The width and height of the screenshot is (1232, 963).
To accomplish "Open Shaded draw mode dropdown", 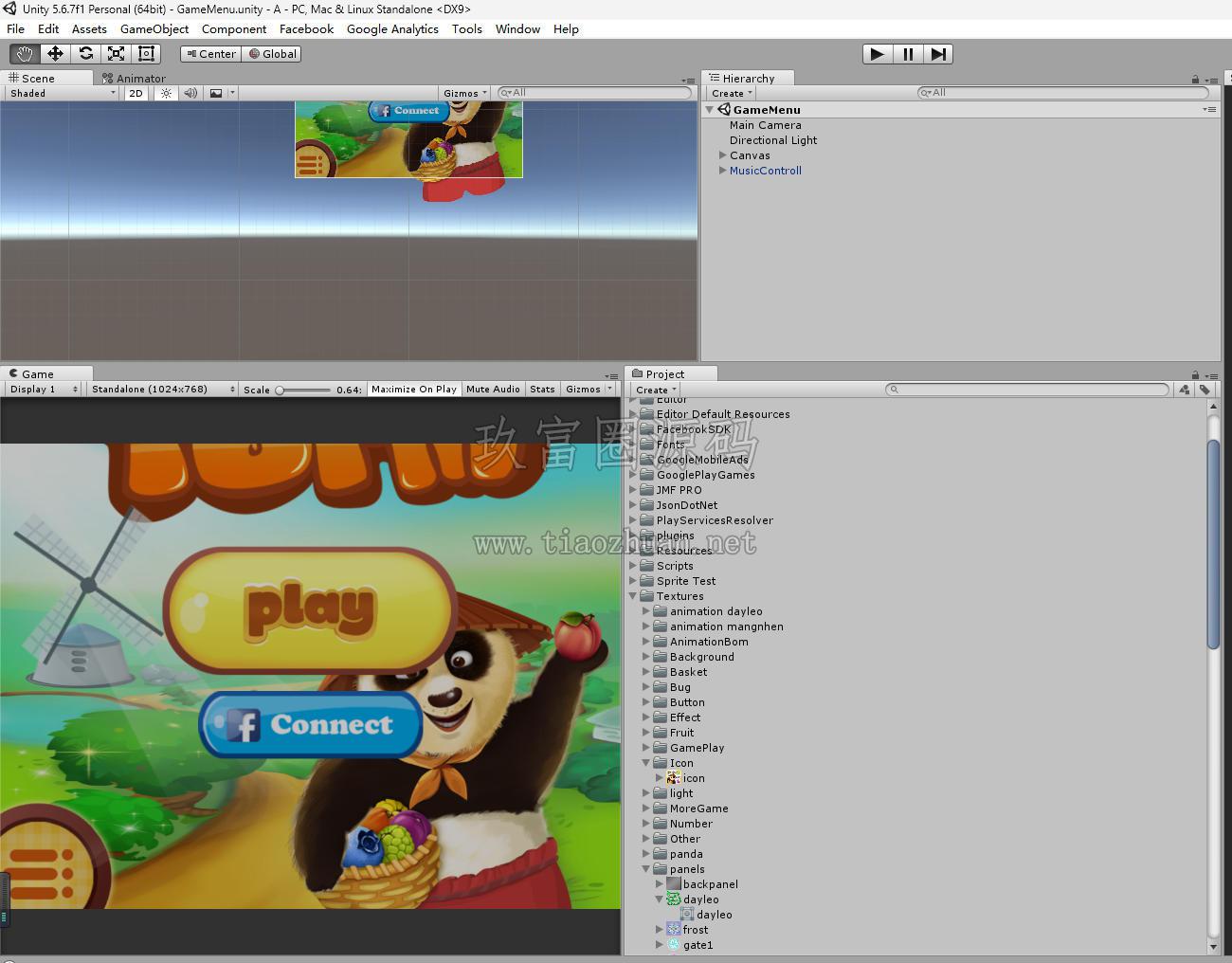I will click(x=63, y=93).
